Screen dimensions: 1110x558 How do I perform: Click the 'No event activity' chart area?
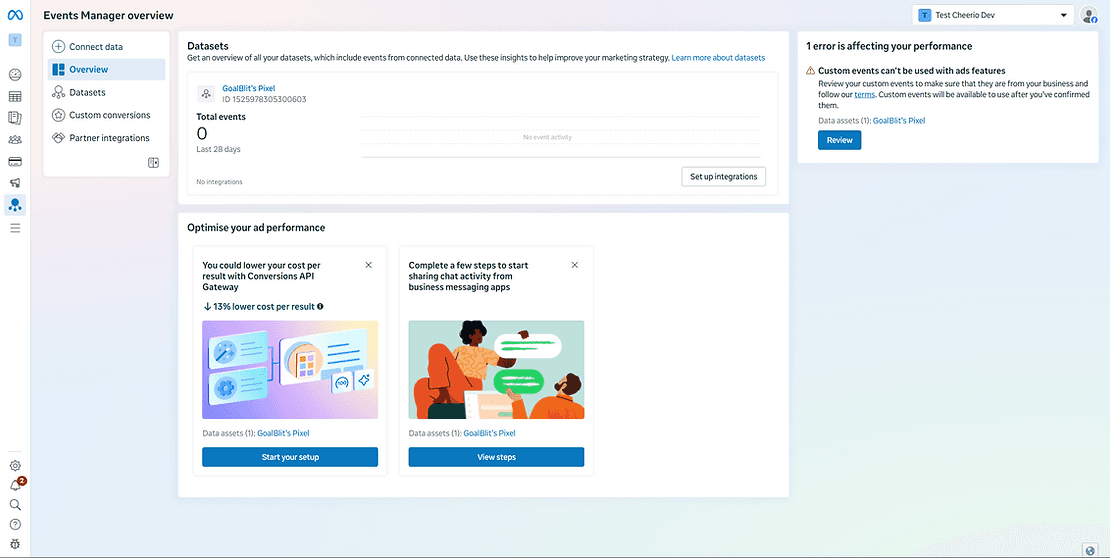561,137
